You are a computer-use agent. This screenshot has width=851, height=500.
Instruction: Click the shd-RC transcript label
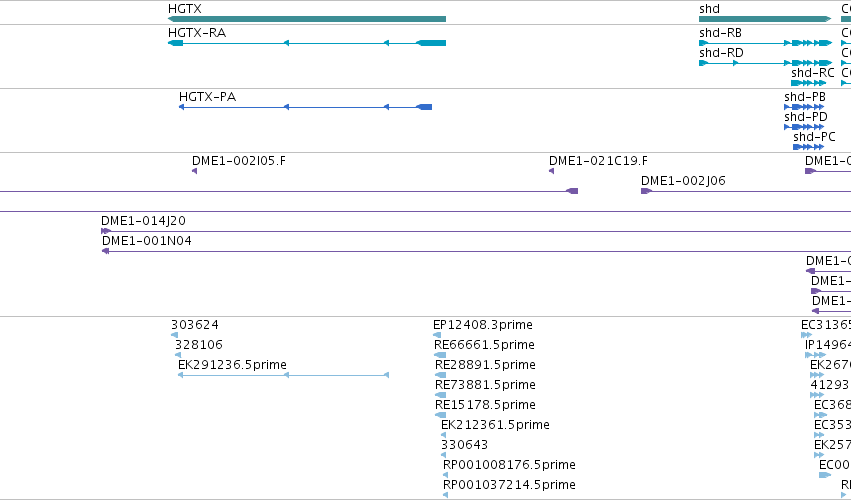click(812, 73)
